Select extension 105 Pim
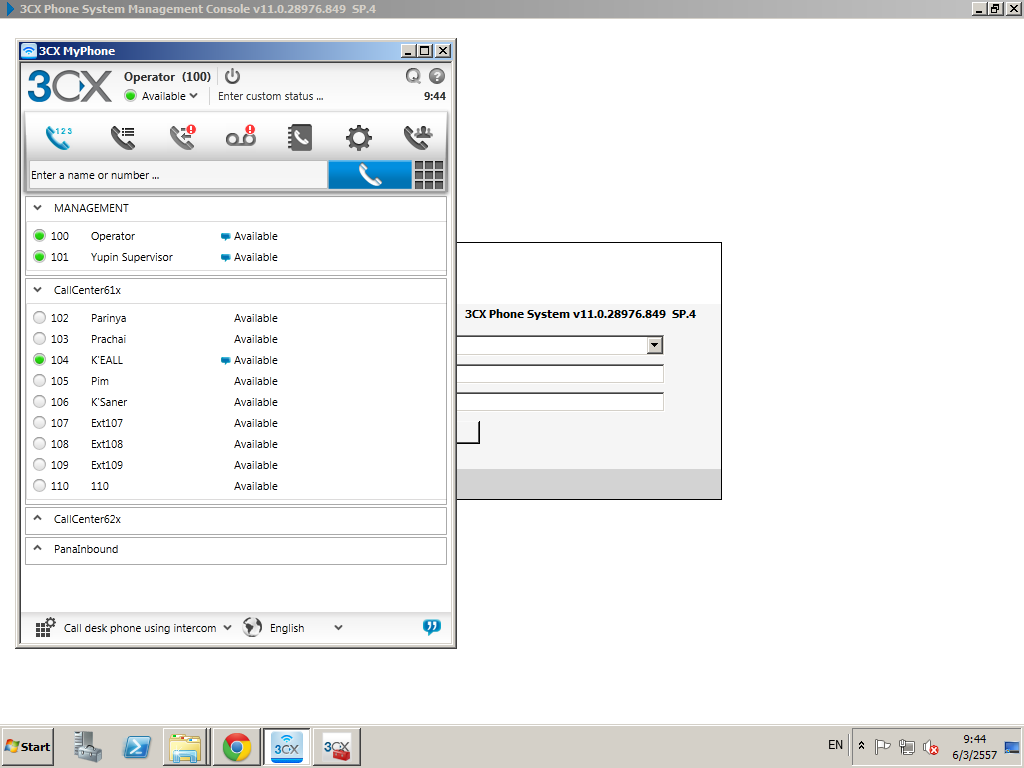1024x768 pixels. 236,381
